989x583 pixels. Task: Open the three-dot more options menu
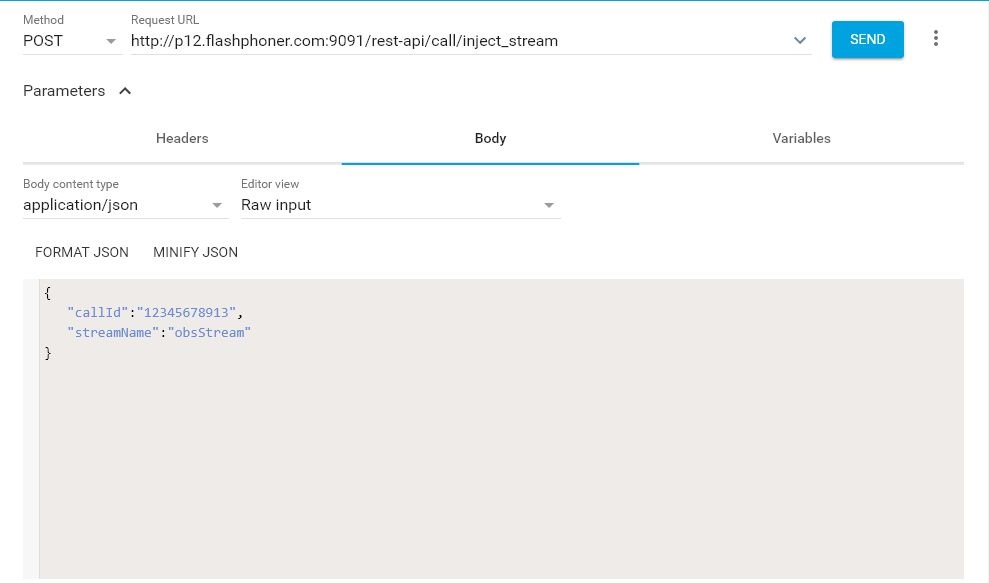[936, 39]
